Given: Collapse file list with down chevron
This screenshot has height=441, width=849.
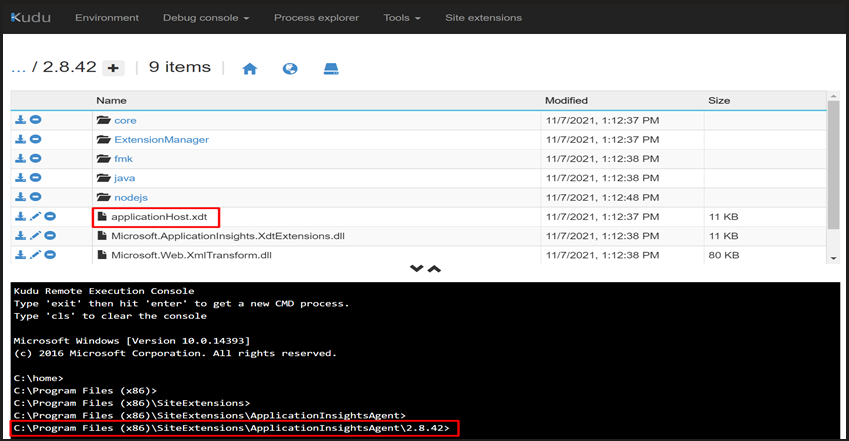Looking at the screenshot, I should (416, 268).
